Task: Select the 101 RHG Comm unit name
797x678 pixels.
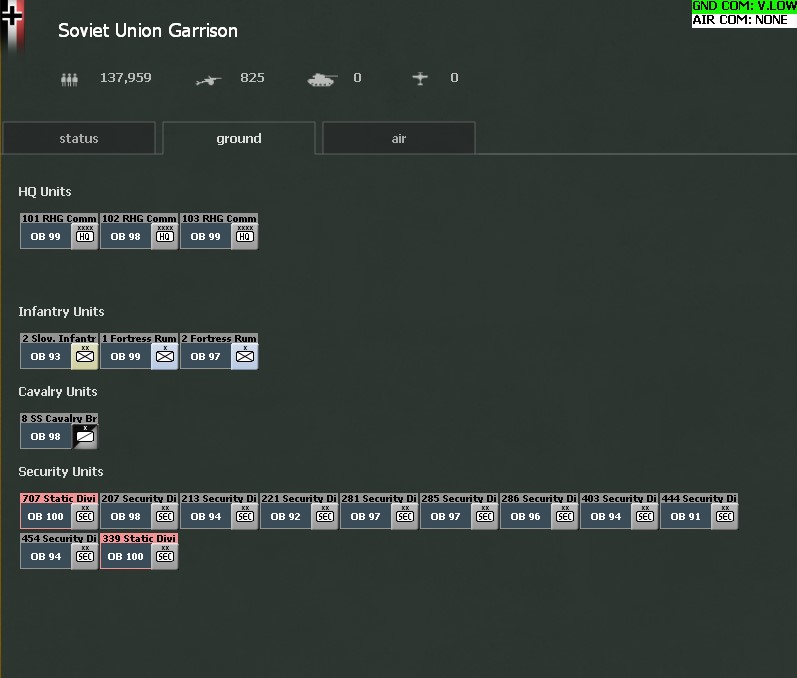Action: (x=59, y=219)
